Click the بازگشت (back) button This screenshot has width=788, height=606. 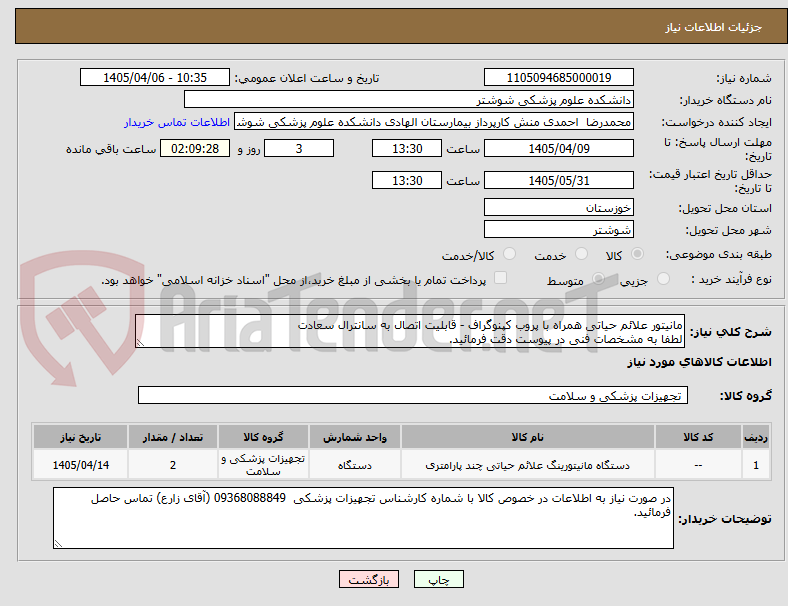(x=368, y=579)
